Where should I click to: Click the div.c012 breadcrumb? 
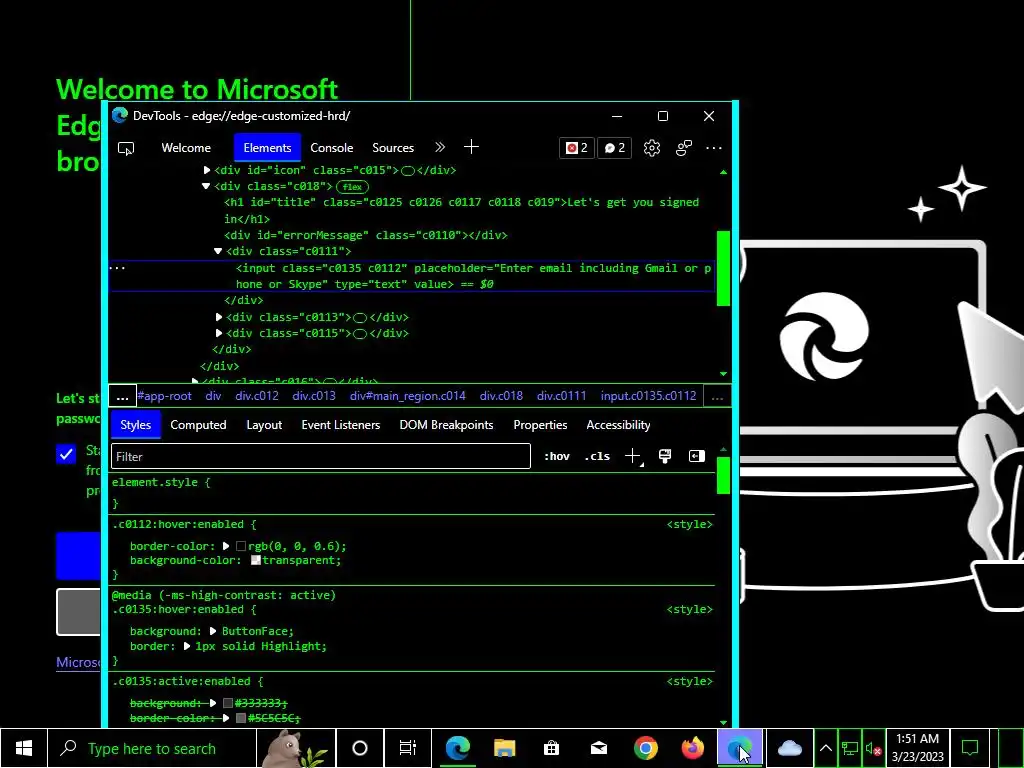(257, 396)
